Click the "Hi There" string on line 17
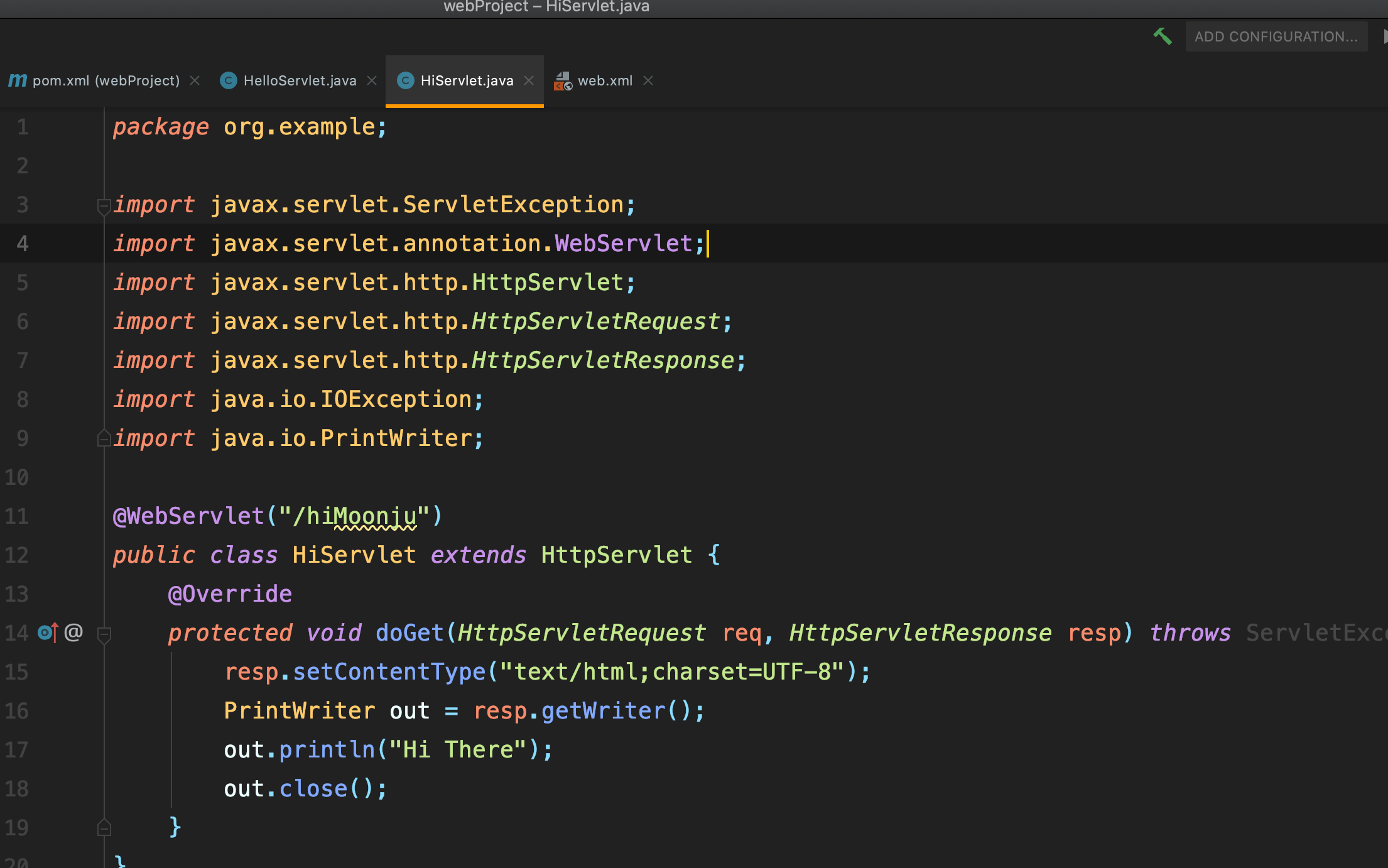 [x=458, y=750]
